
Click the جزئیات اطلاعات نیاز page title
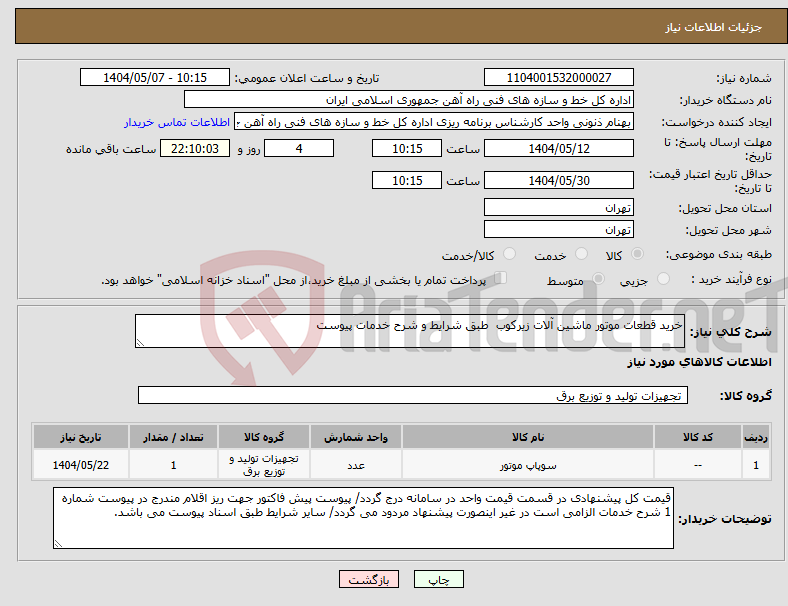[714, 27]
